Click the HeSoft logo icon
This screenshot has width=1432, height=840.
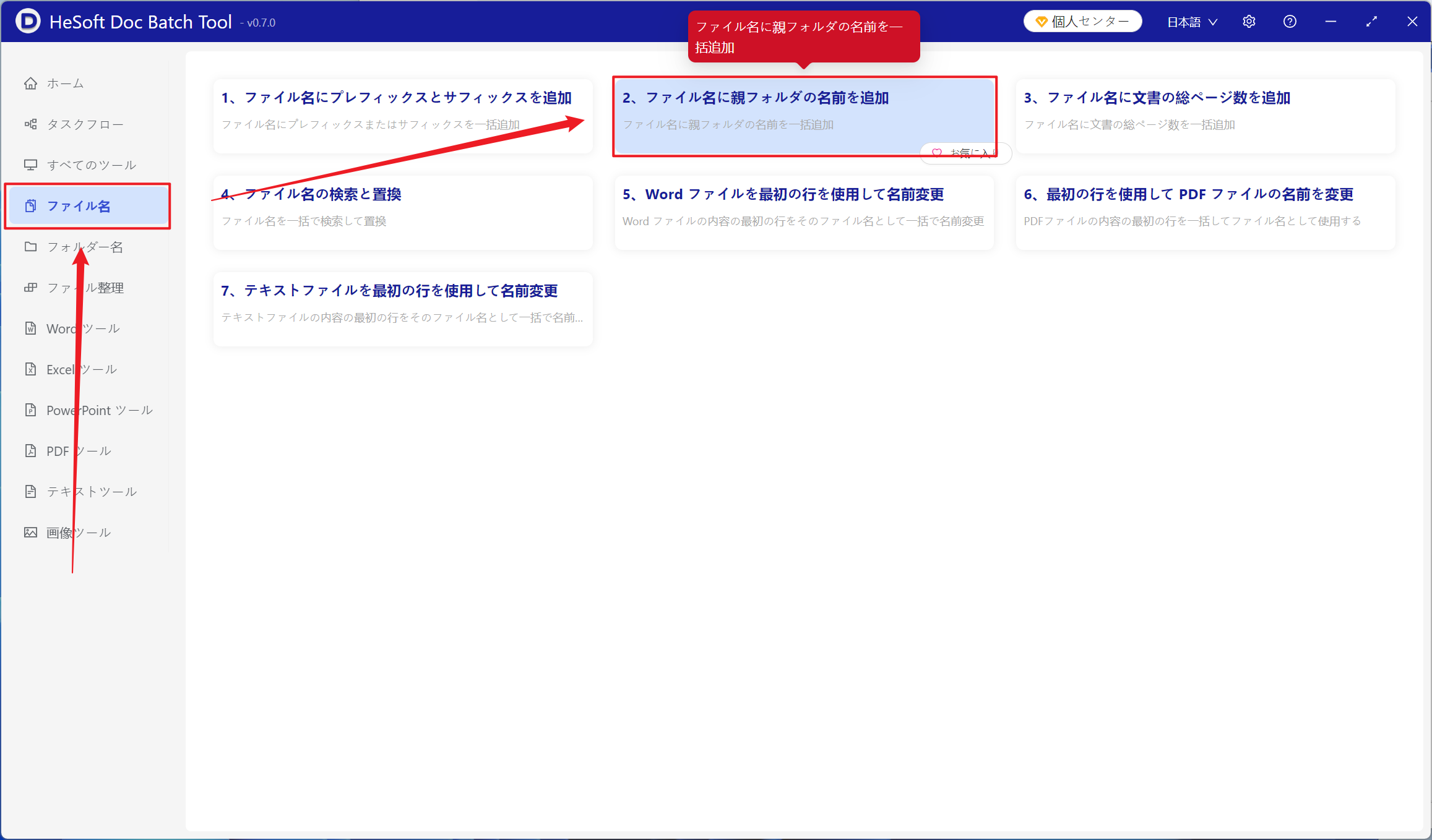click(x=28, y=21)
